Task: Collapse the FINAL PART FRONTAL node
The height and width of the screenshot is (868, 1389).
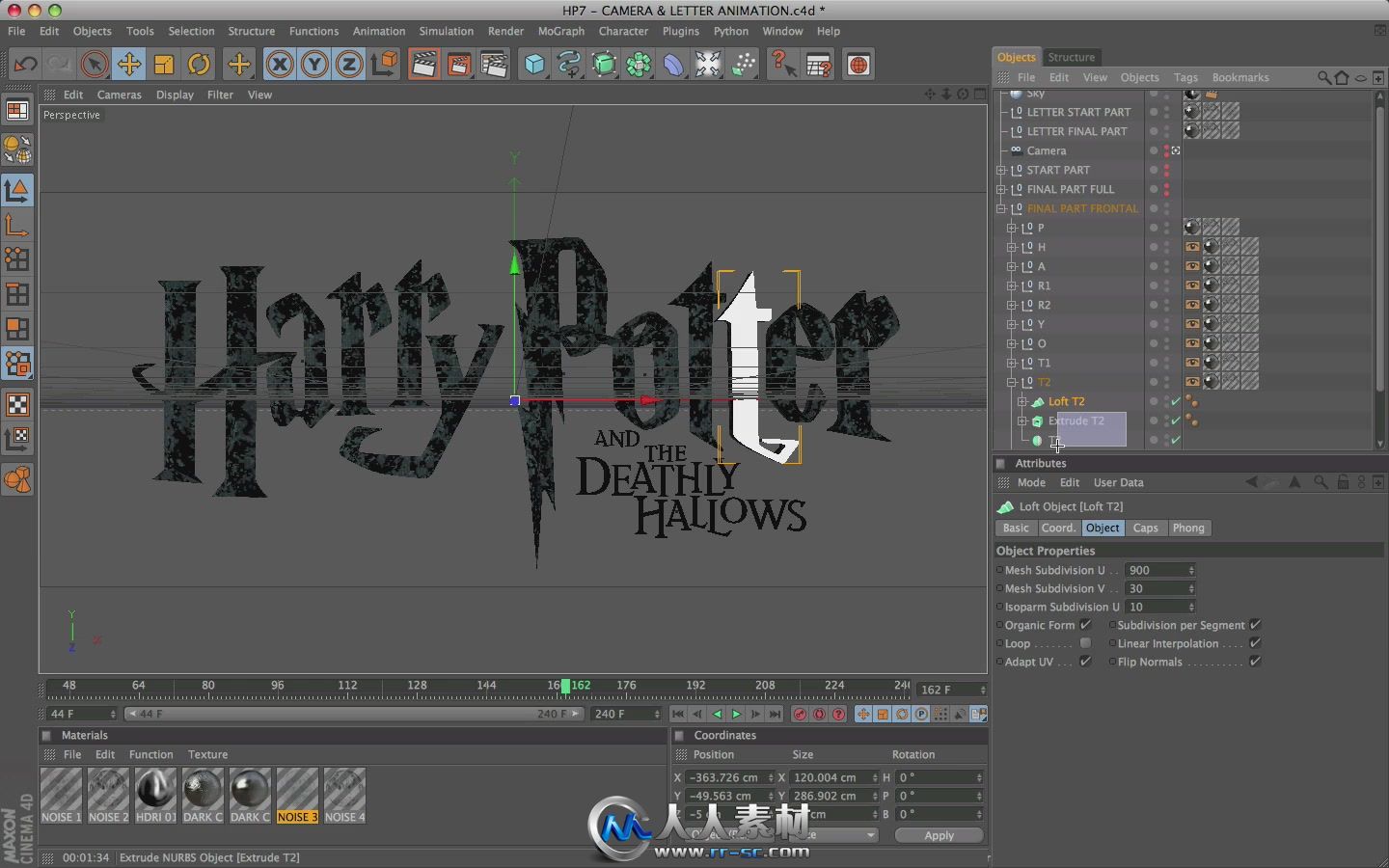Action: (x=1001, y=208)
